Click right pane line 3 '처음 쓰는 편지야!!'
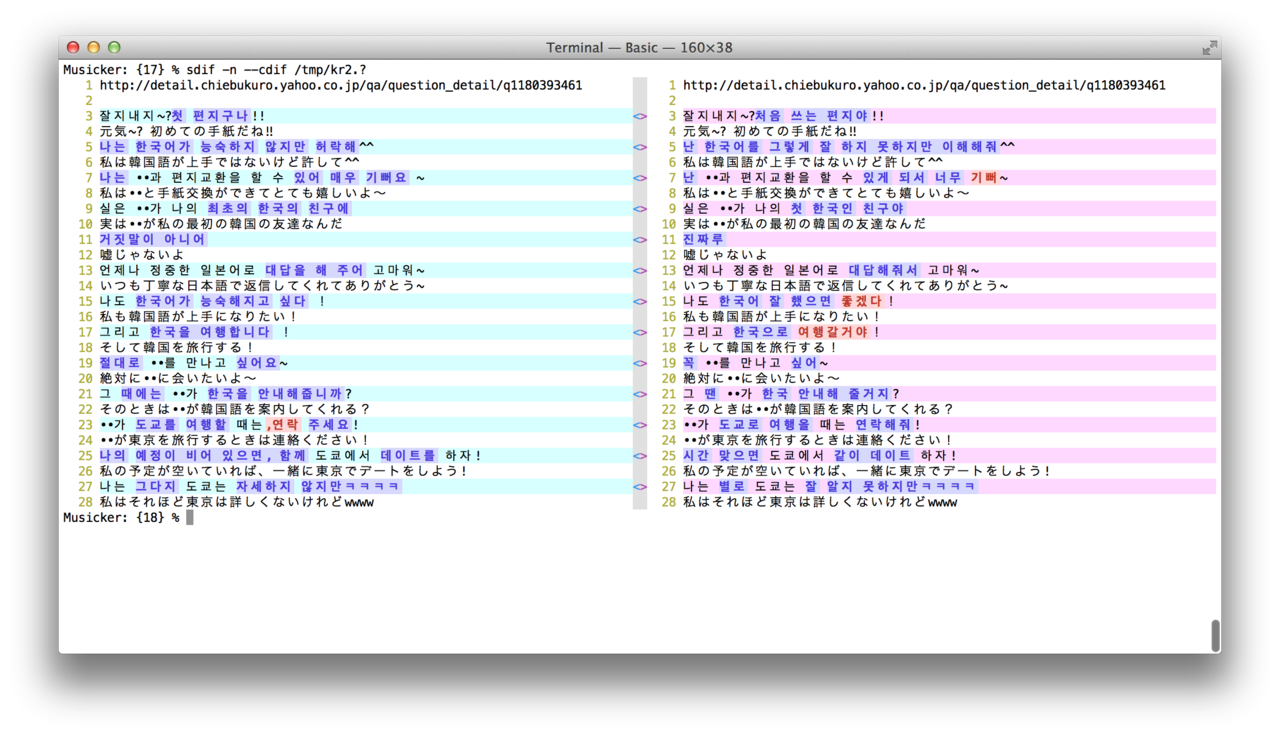 click(x=819, y=116)
